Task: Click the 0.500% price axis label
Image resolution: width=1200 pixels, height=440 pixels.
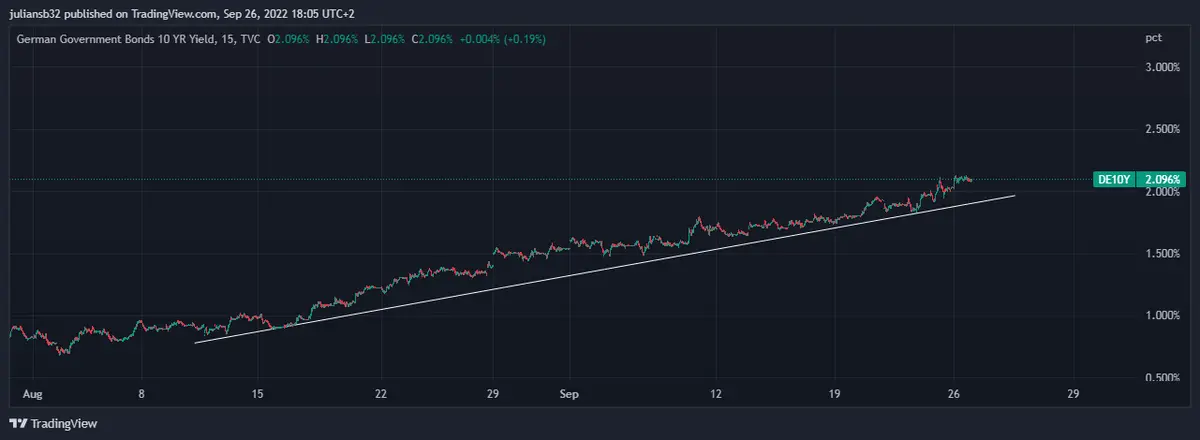Action: tap(1163, 377)
